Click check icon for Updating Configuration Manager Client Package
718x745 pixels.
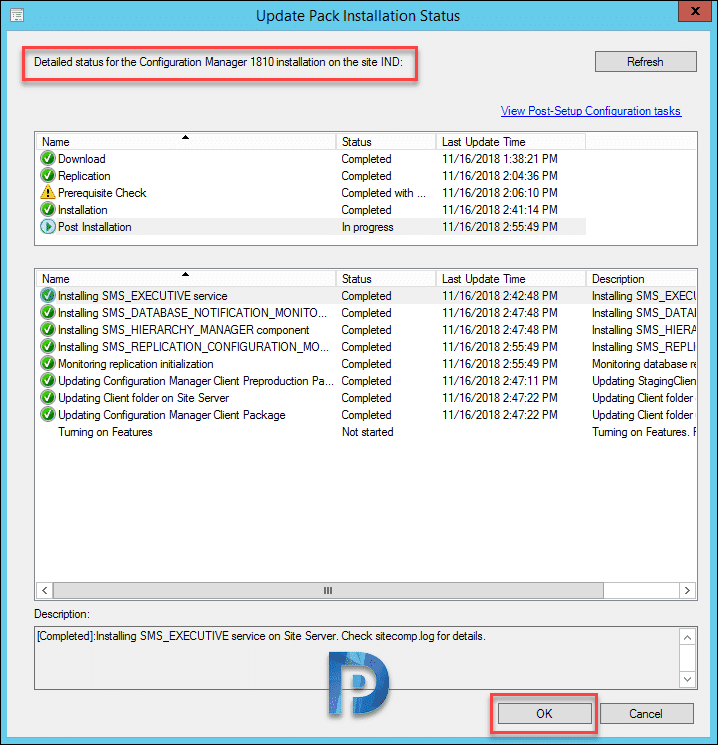(x=48, y=415)
